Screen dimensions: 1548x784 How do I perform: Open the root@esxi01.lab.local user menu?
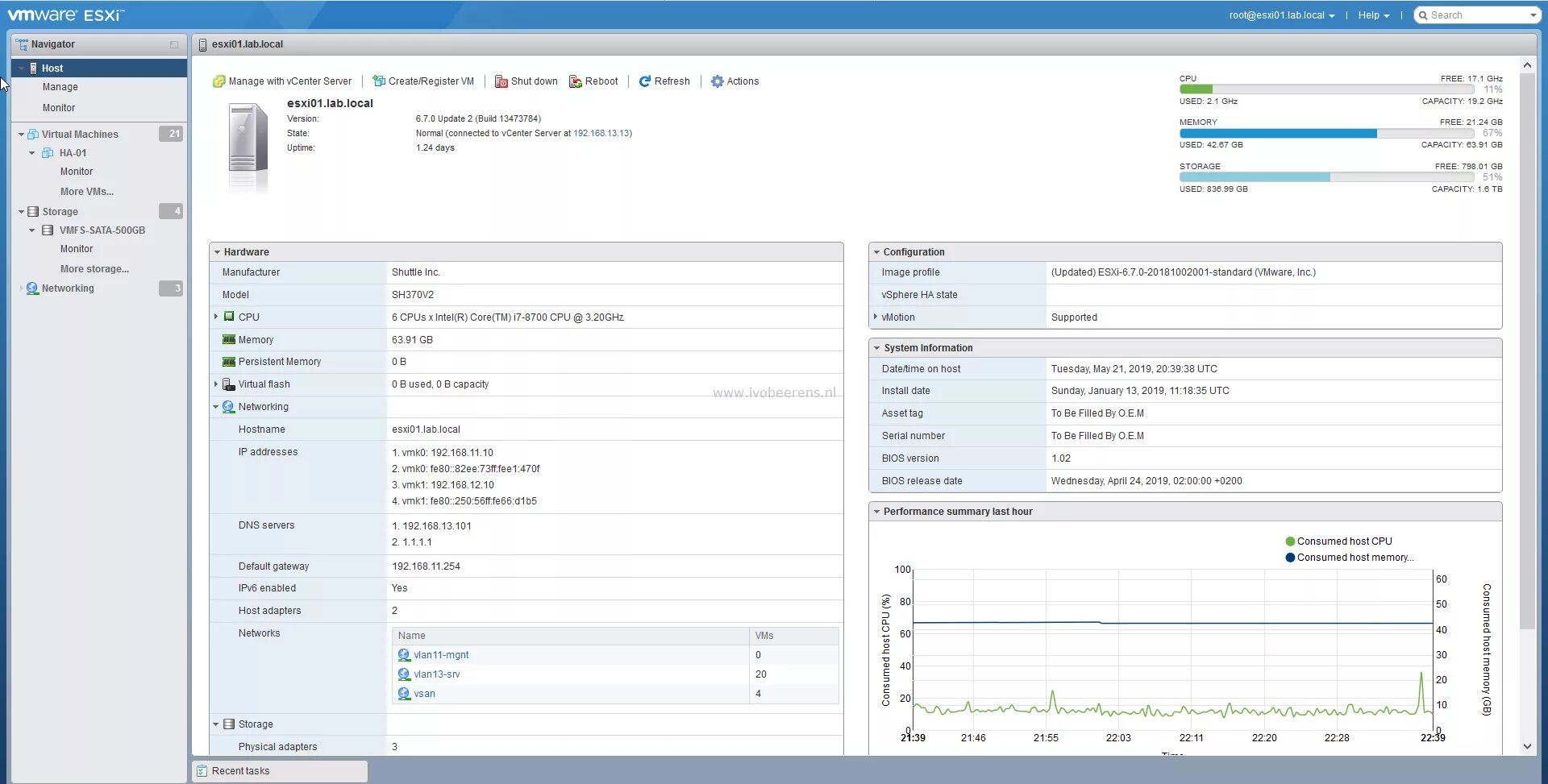point(1282,15)
